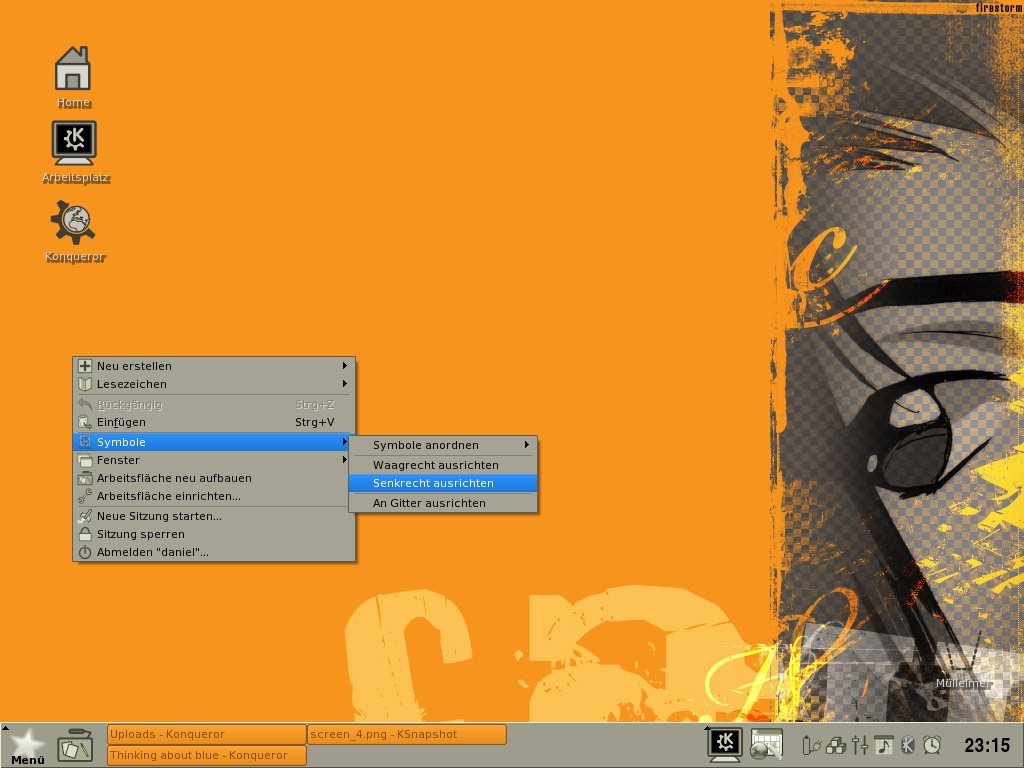
Task: Click the 23:15 panel clock
Action: pos(987,745)
